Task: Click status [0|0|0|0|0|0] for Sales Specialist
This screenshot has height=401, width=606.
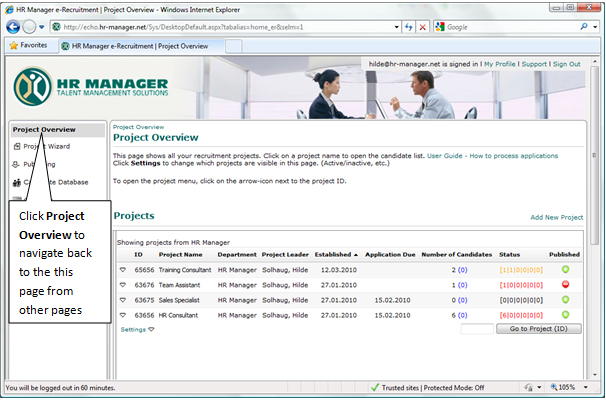Action: coord(521,300)
